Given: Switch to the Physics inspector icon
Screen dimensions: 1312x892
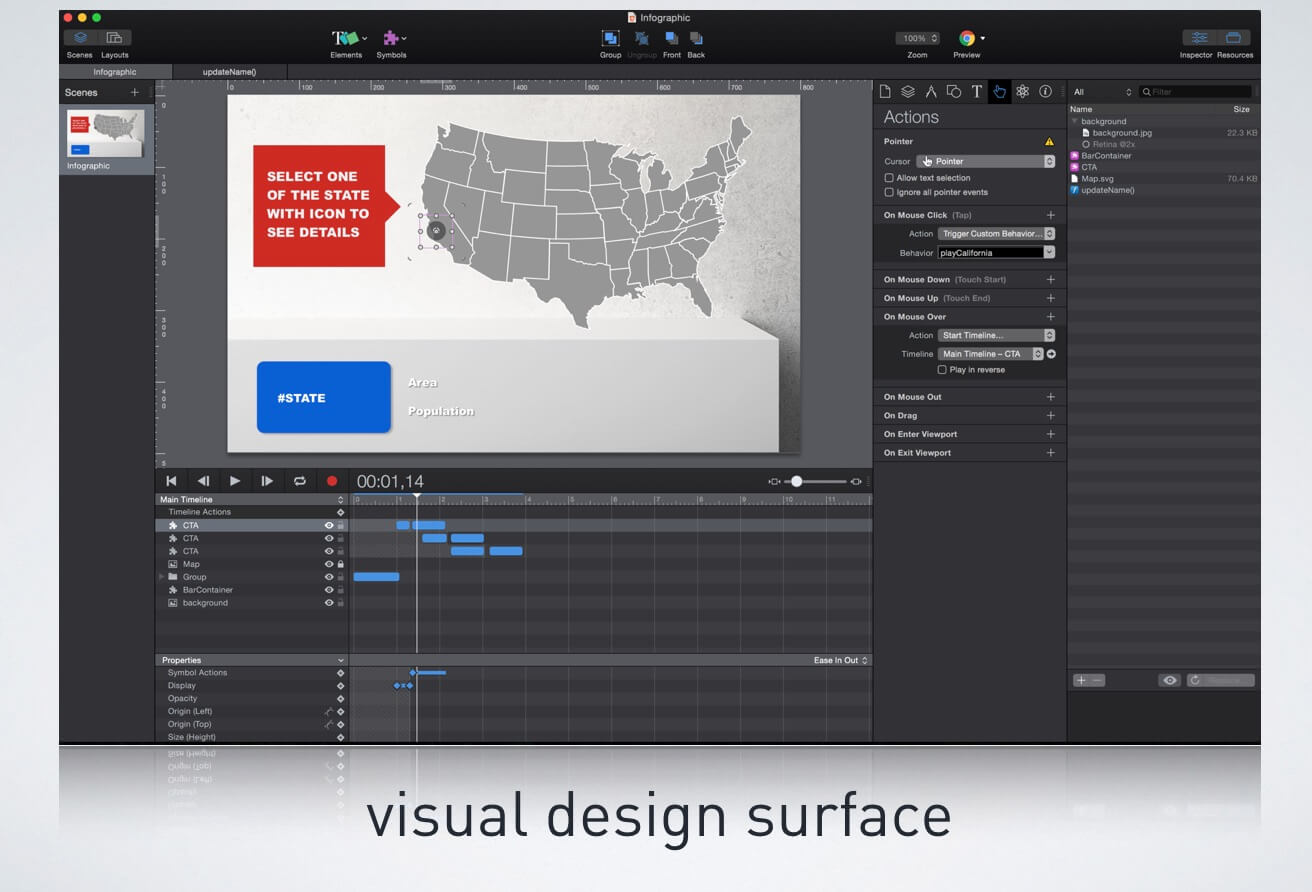Looking at the screenshot, I should 1022,91.
